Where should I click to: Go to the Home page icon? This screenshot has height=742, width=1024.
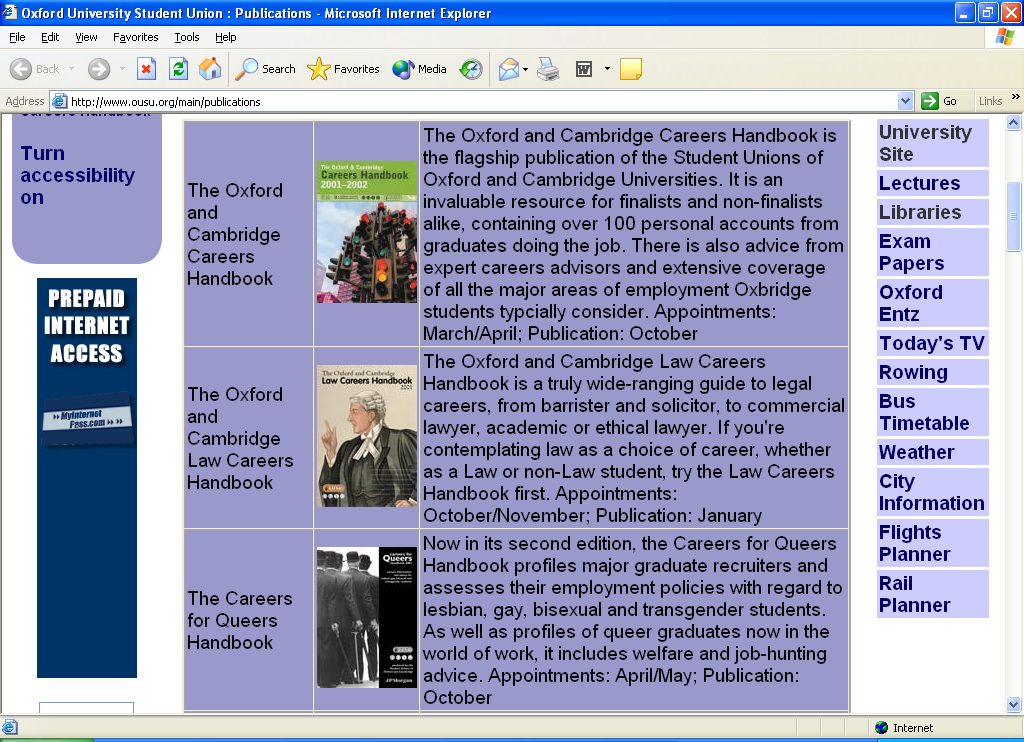tap(210, 69)
